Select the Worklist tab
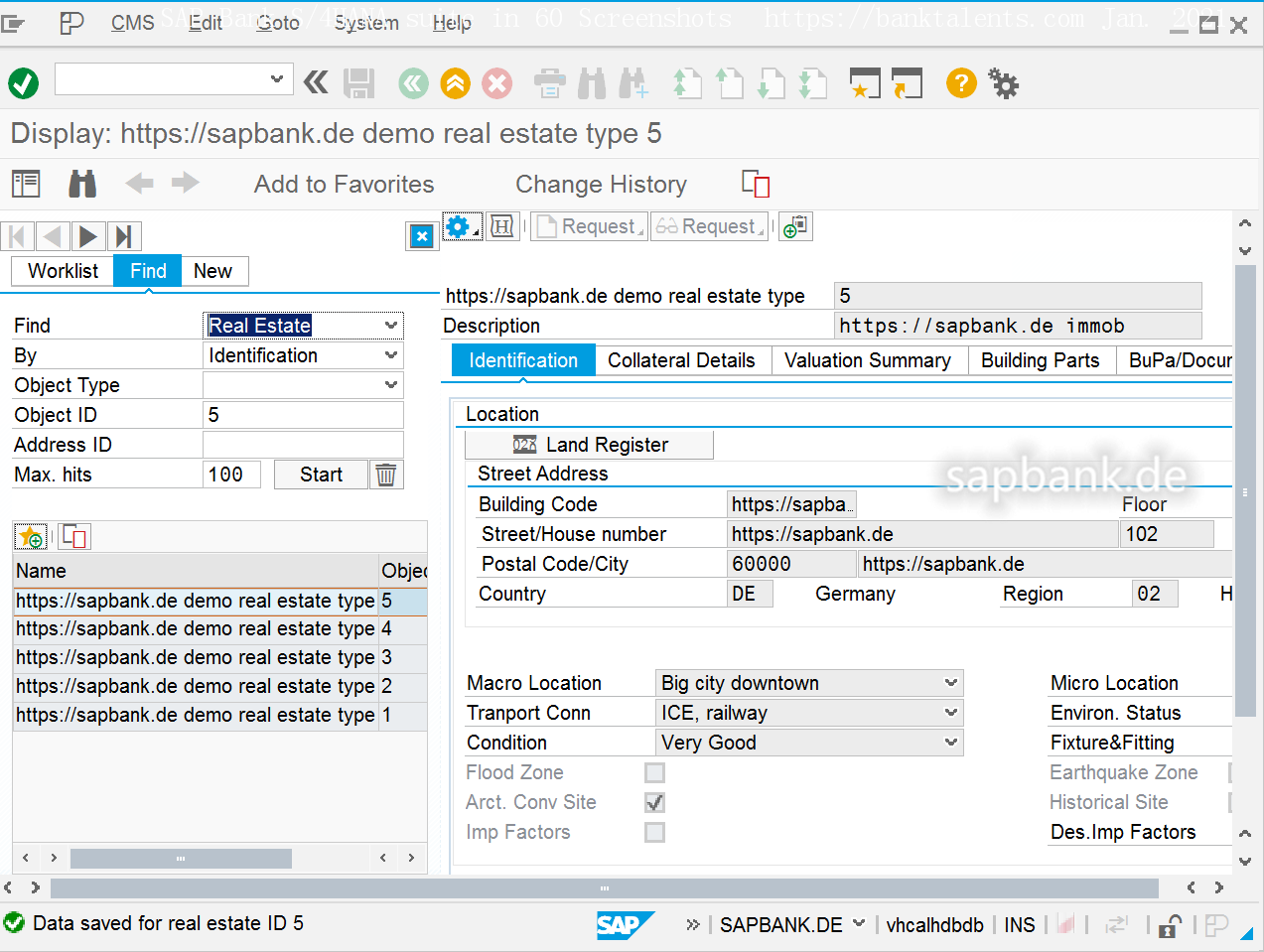 point(63,271)
